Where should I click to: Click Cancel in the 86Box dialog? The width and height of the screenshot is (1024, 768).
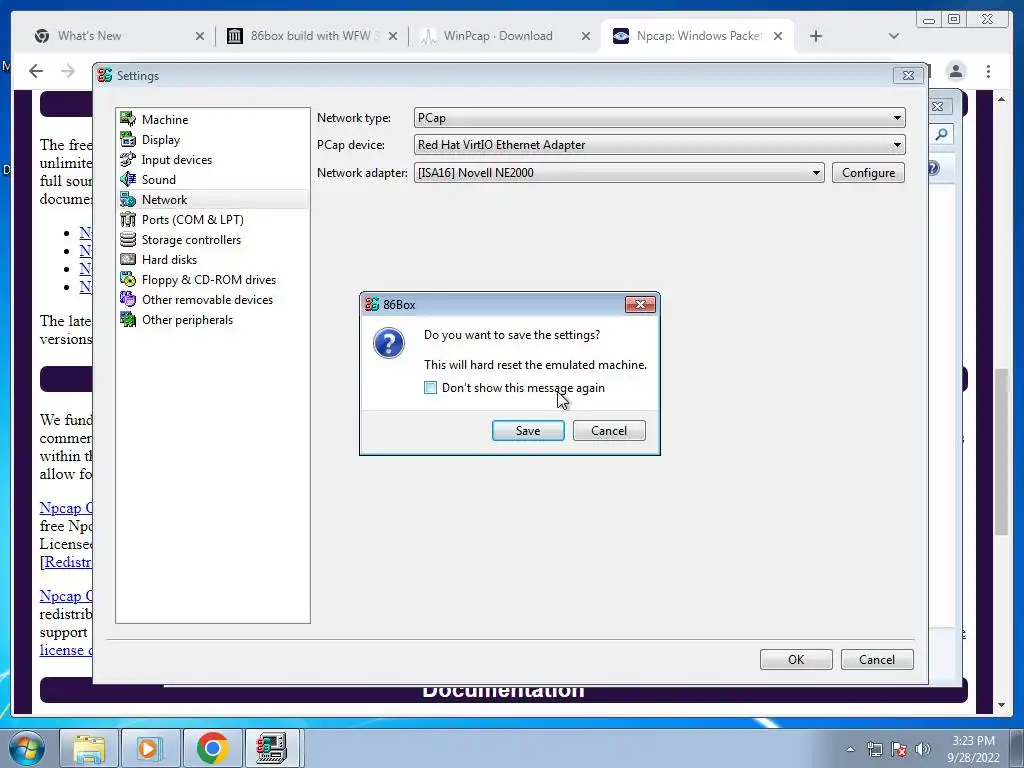click(609, 430)
